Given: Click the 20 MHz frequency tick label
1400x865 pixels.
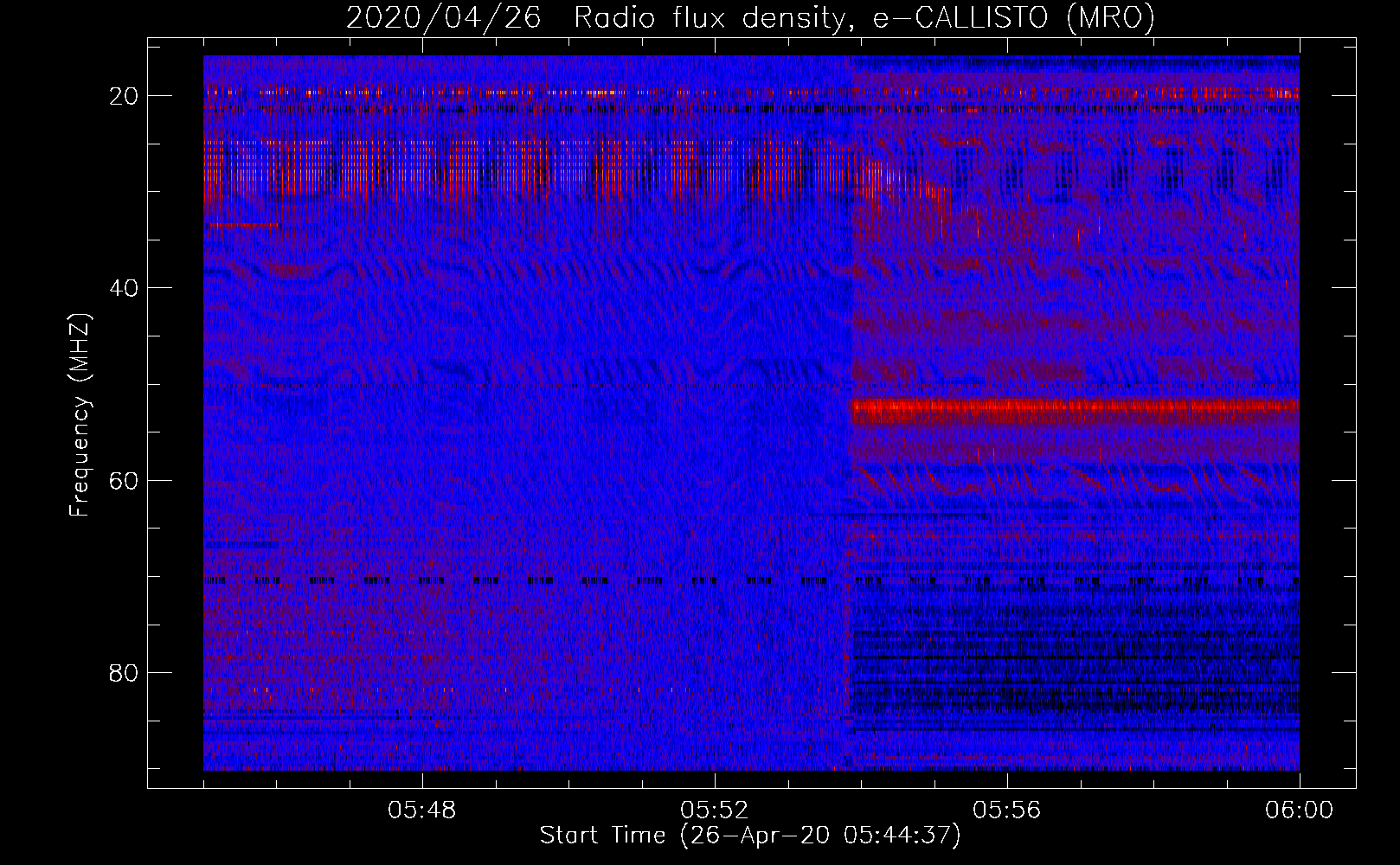Looking at the screenshot, I should (x=125, y=95).
